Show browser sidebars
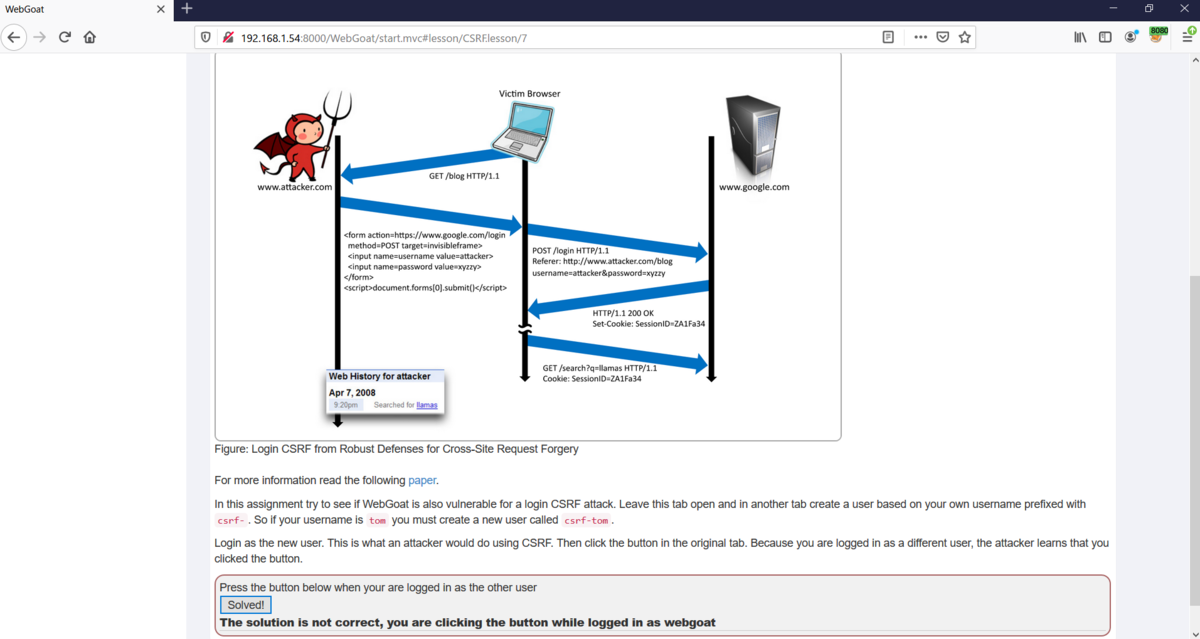1200x639 pixels. coord(1105,37)
